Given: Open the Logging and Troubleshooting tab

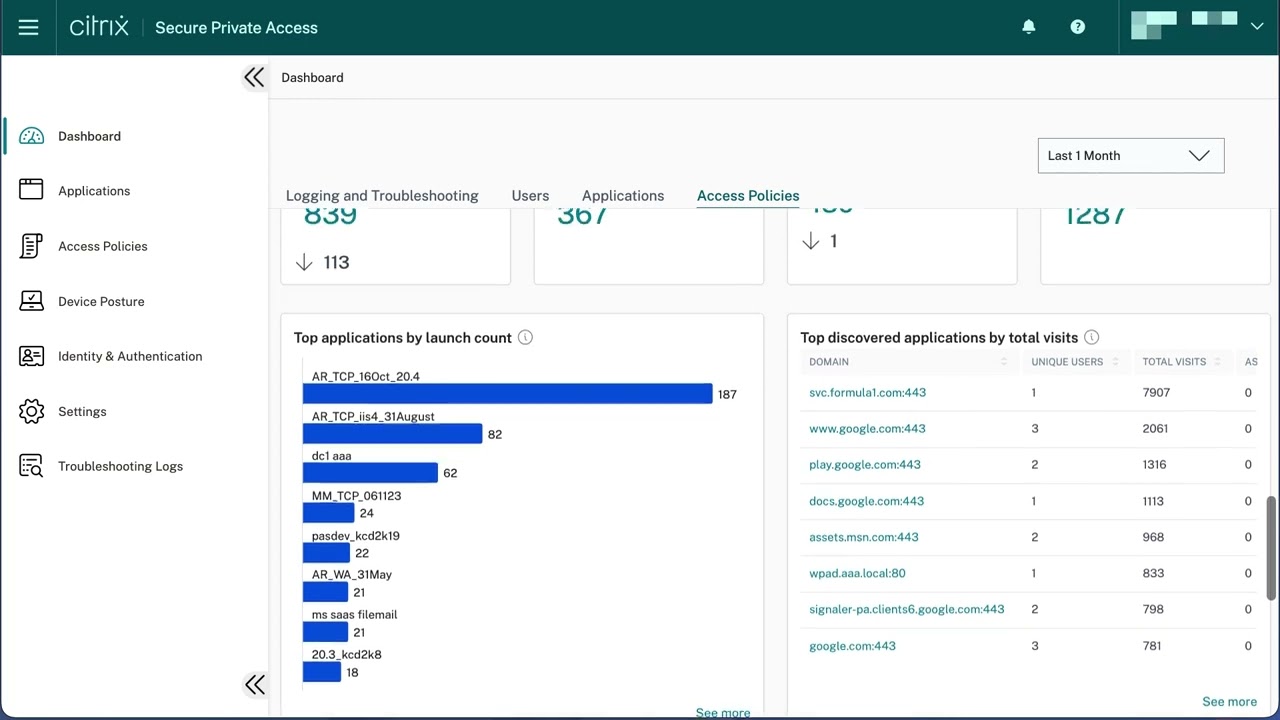Looking at the screenshot, I should click(x=382, y=195).
